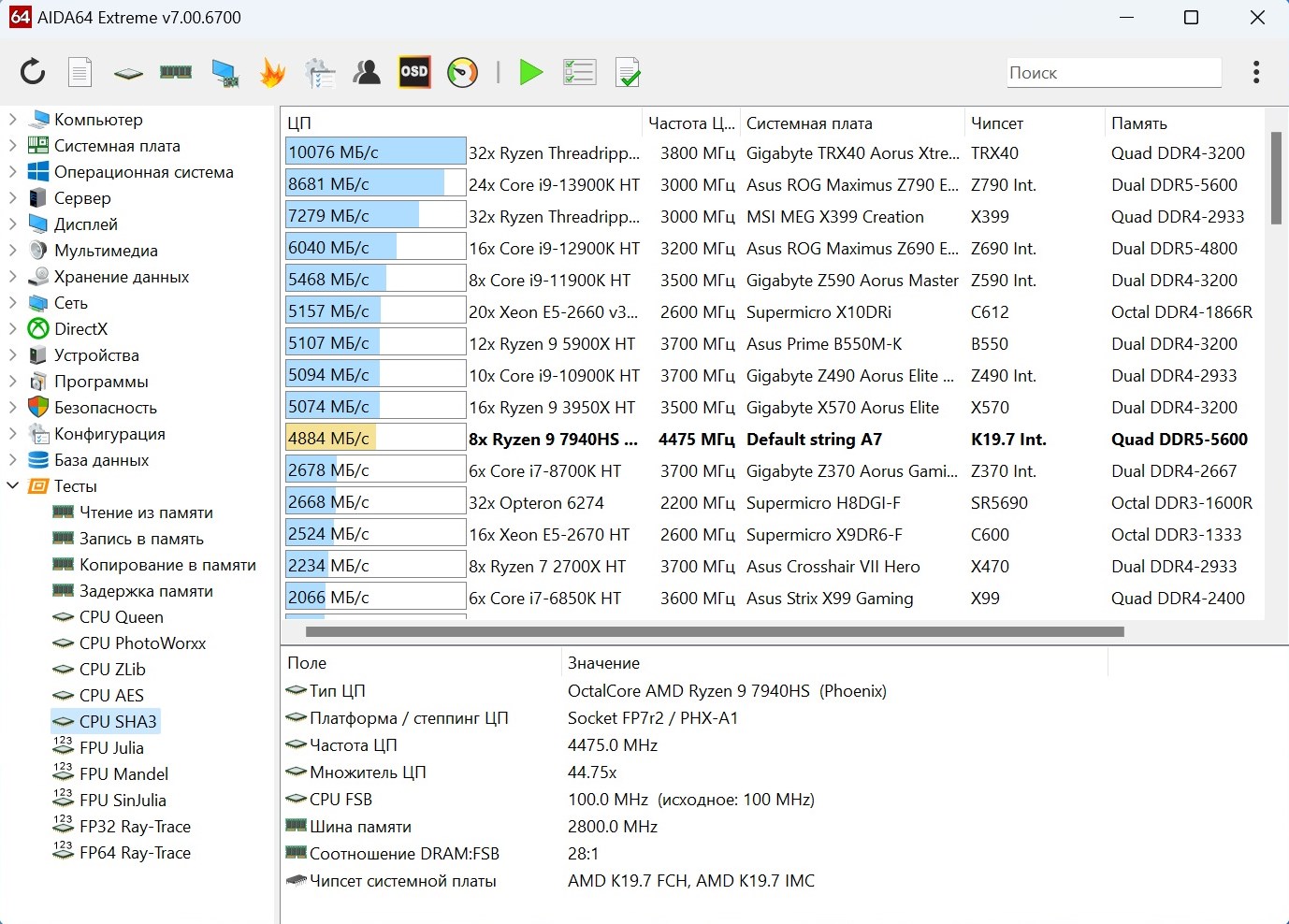
Task: Select the CPU Queen test
Action: (x=121, y=617)
